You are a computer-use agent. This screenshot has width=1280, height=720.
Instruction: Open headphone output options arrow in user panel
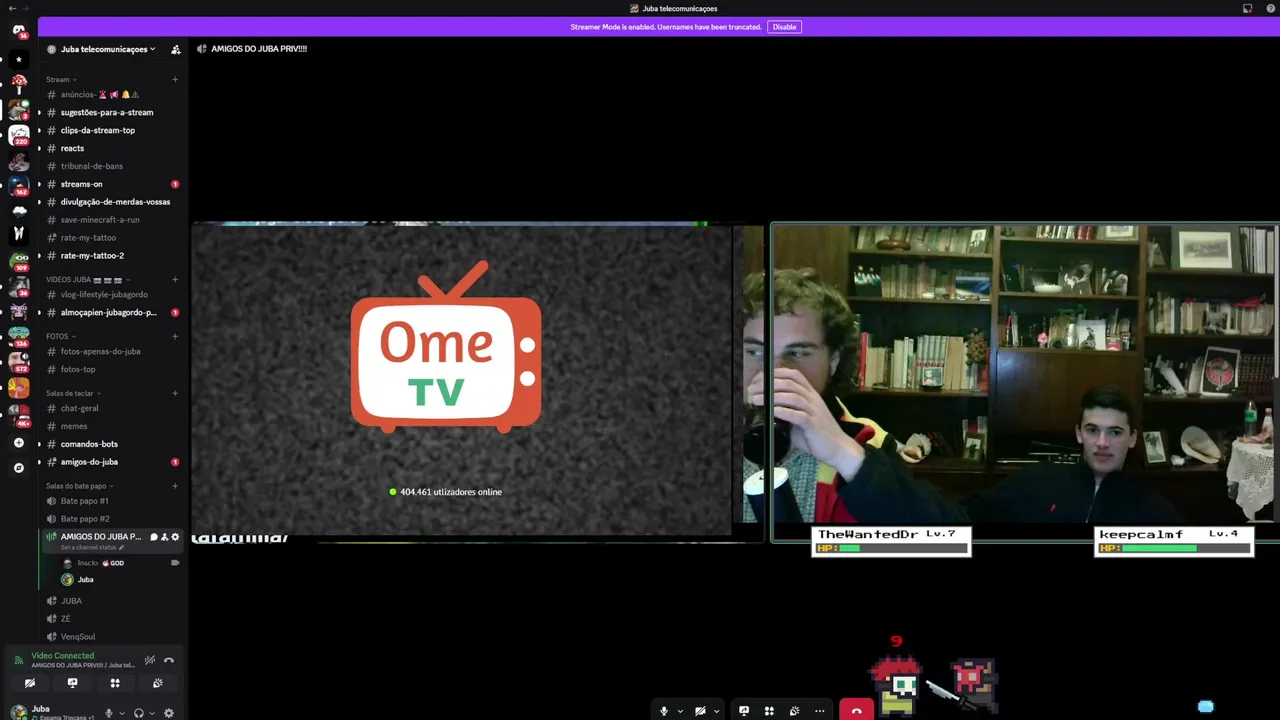(152, 713)
